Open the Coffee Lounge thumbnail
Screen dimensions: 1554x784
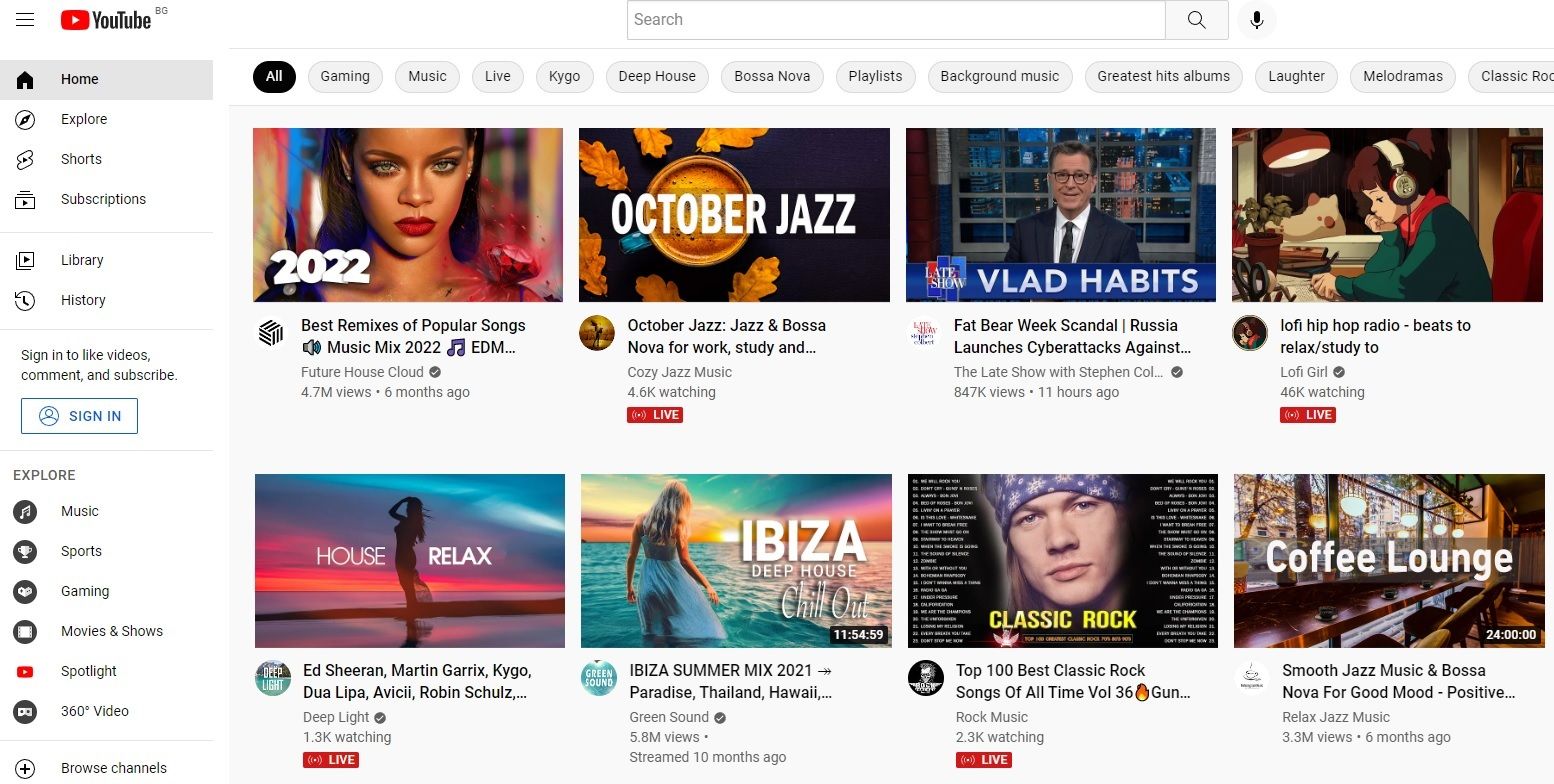tap(1389, 561)
